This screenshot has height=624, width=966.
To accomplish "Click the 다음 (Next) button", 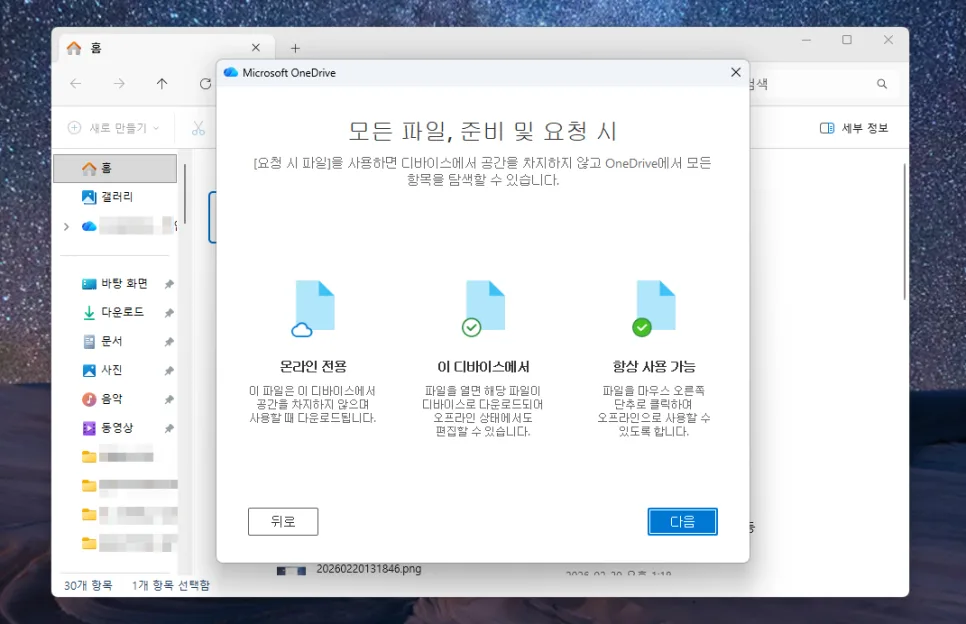I will [x=682, y=522].
